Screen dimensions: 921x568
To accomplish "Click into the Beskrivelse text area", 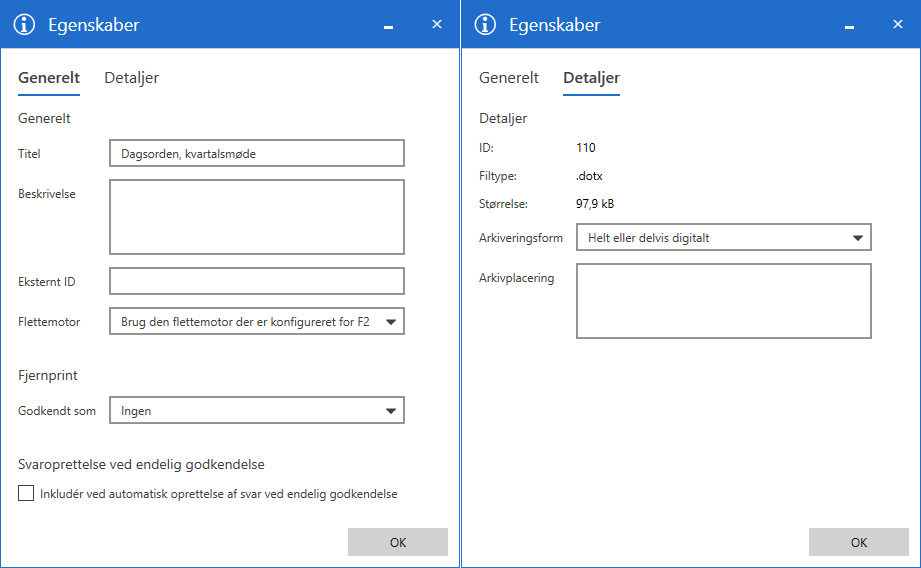I will (x=257, y=217).
